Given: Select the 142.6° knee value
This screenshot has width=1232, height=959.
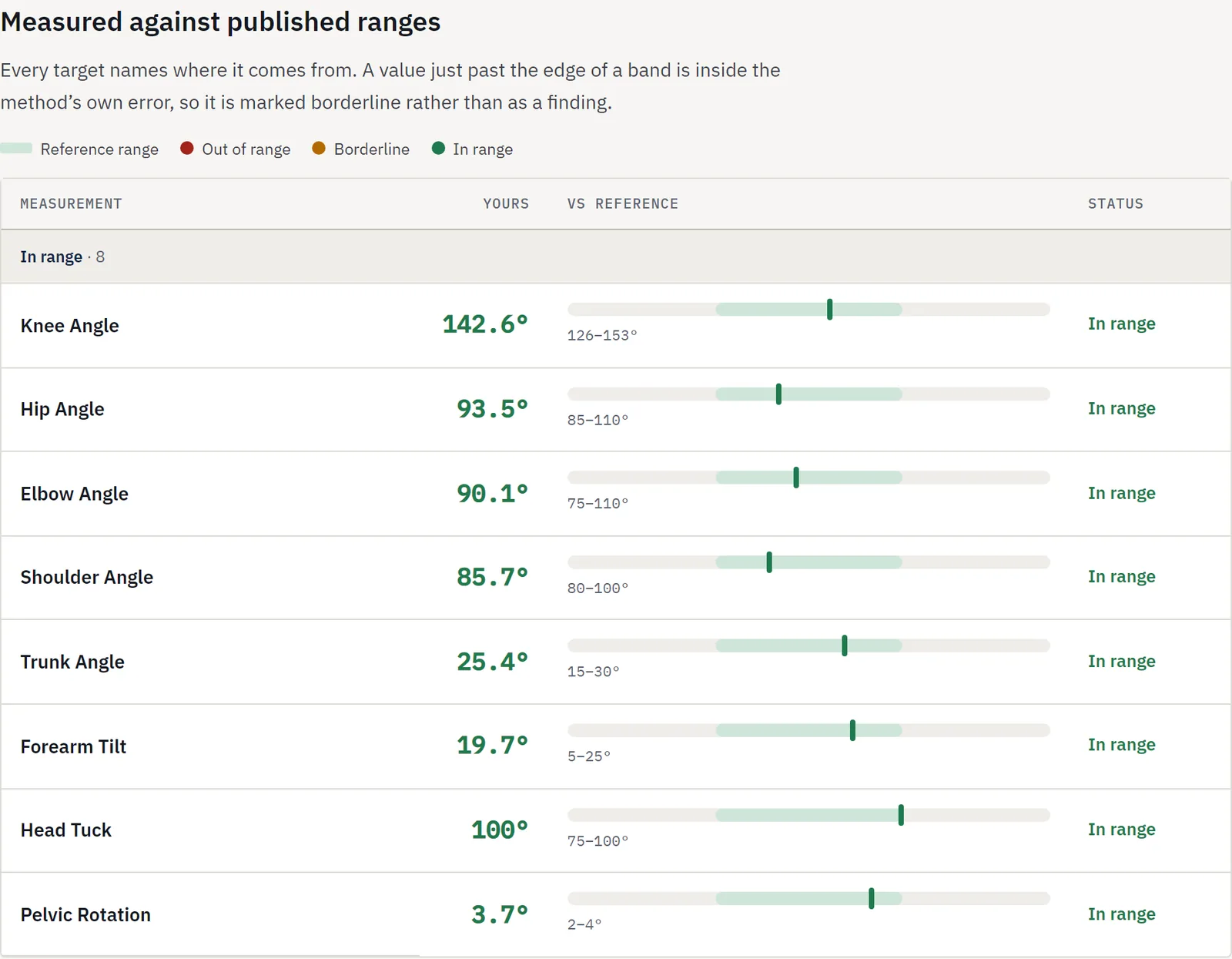Looking at the screenshot, I should click(x=485, y=324).
